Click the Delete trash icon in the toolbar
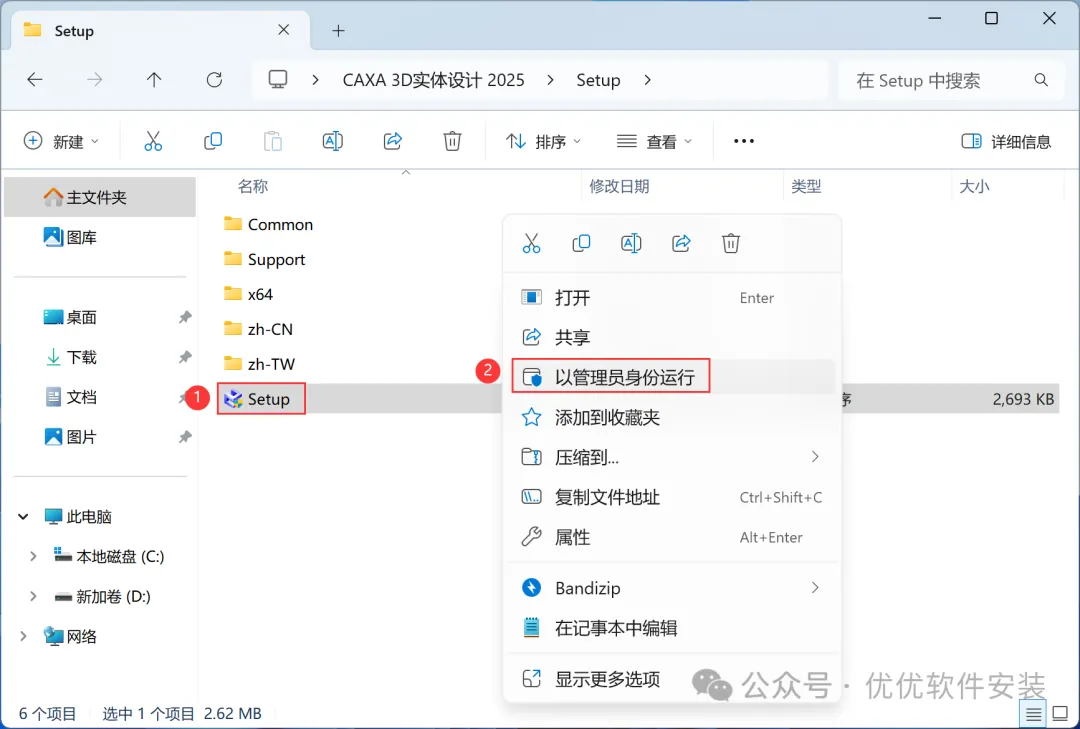 [x=452, y=141]
